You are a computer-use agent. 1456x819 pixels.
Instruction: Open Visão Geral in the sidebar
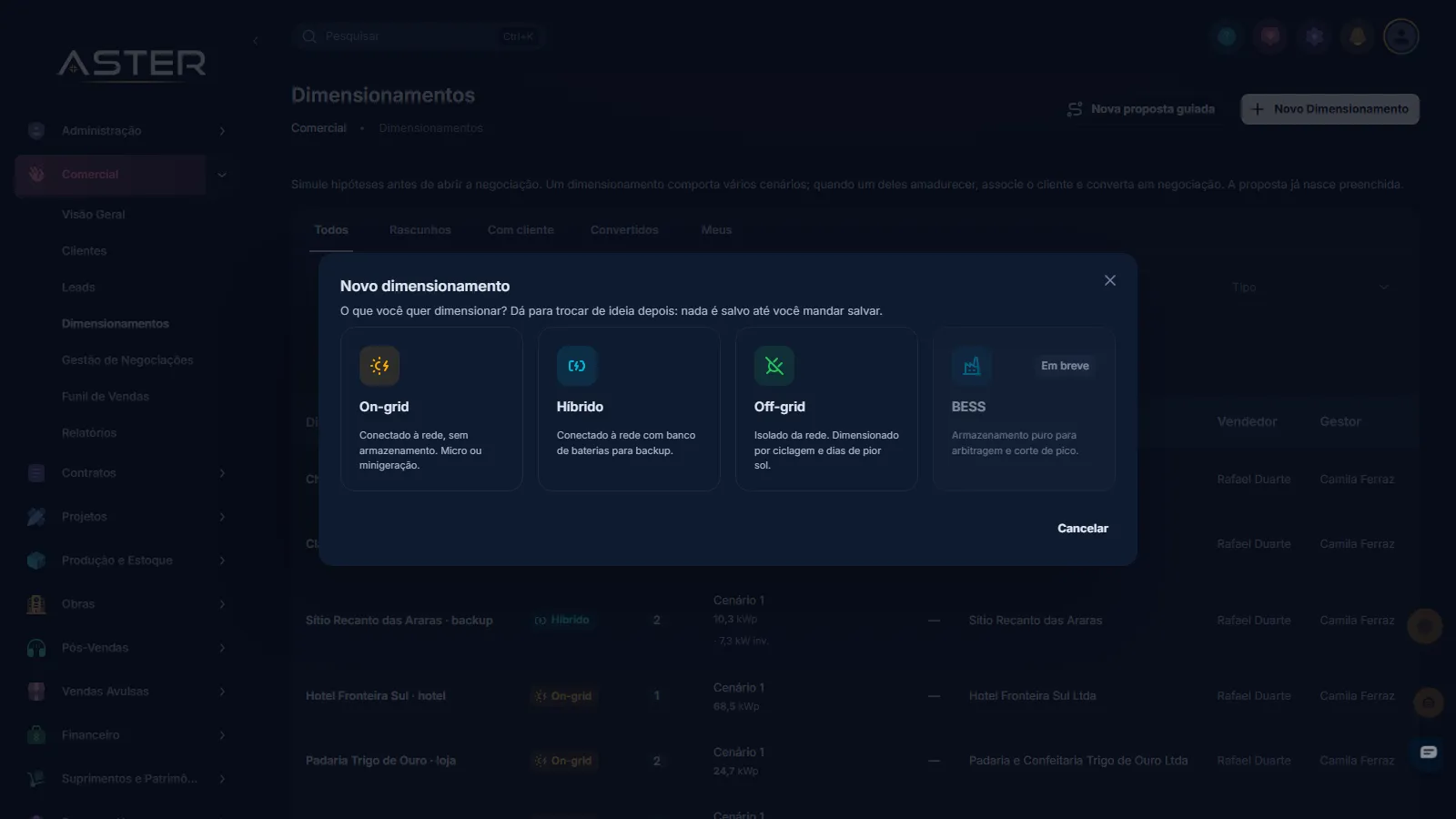click(x=94, y=215)
